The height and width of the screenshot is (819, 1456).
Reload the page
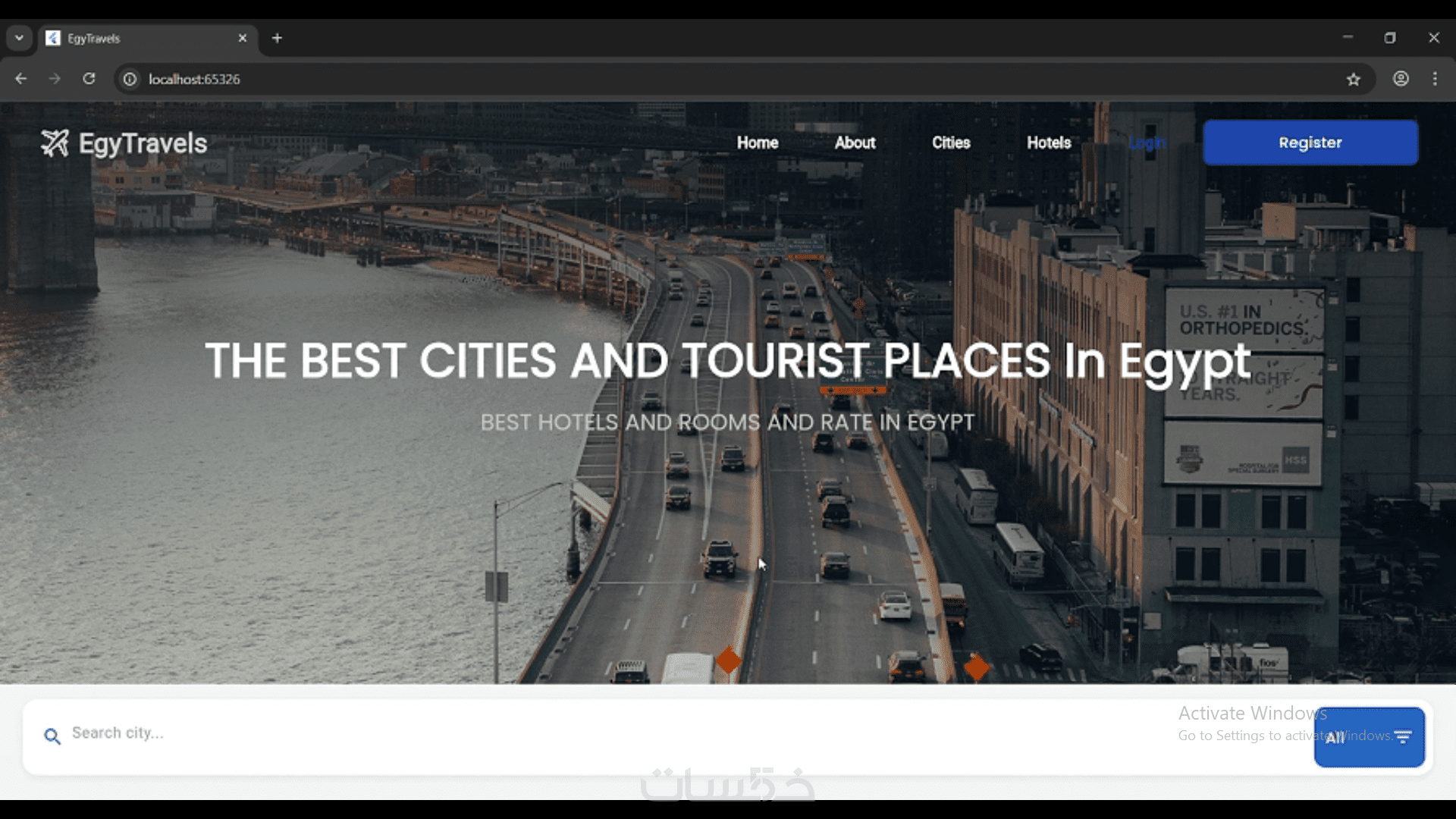click(x=89, y=79)
